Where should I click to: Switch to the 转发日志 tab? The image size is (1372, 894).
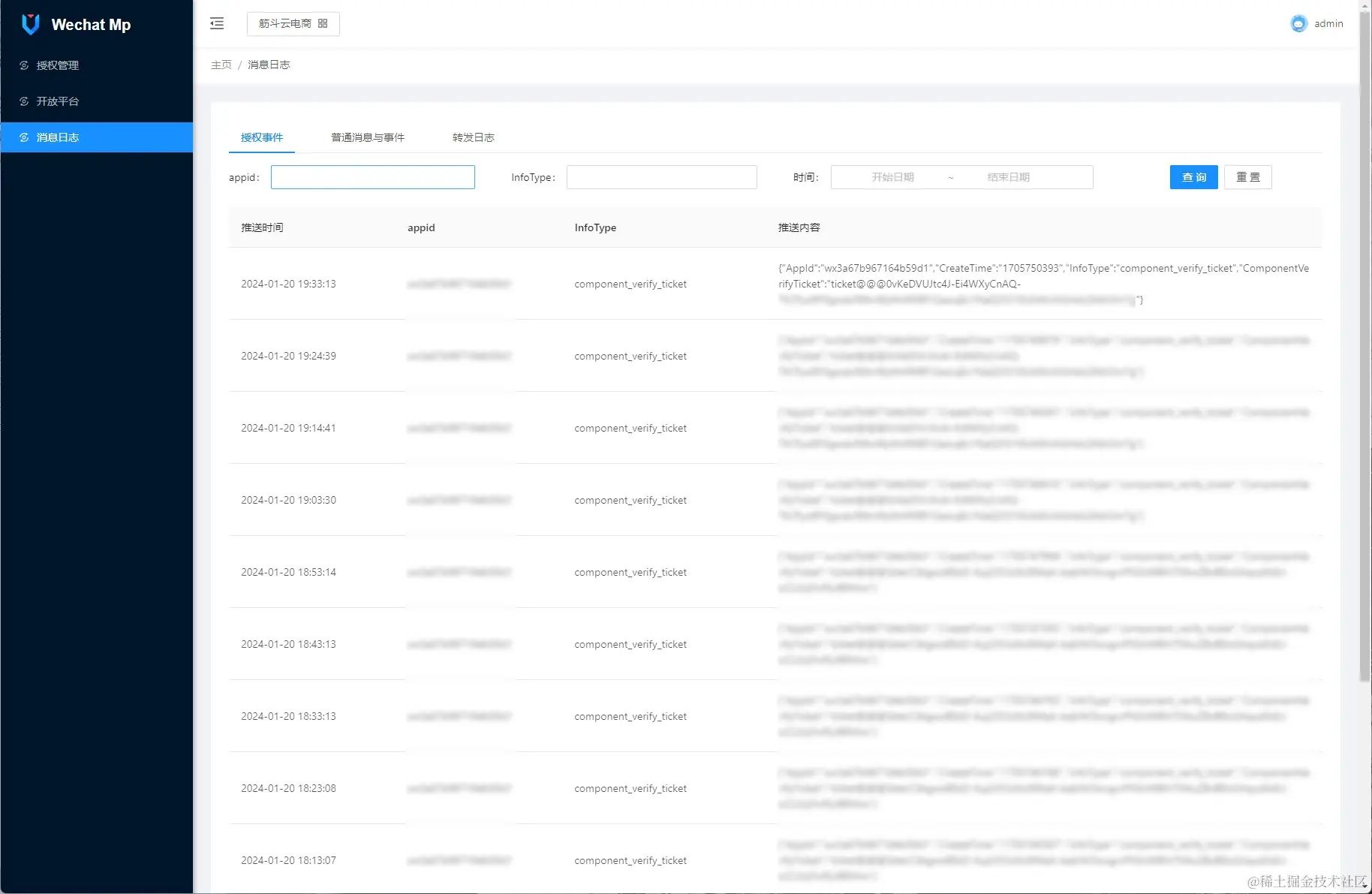(474, 137)
